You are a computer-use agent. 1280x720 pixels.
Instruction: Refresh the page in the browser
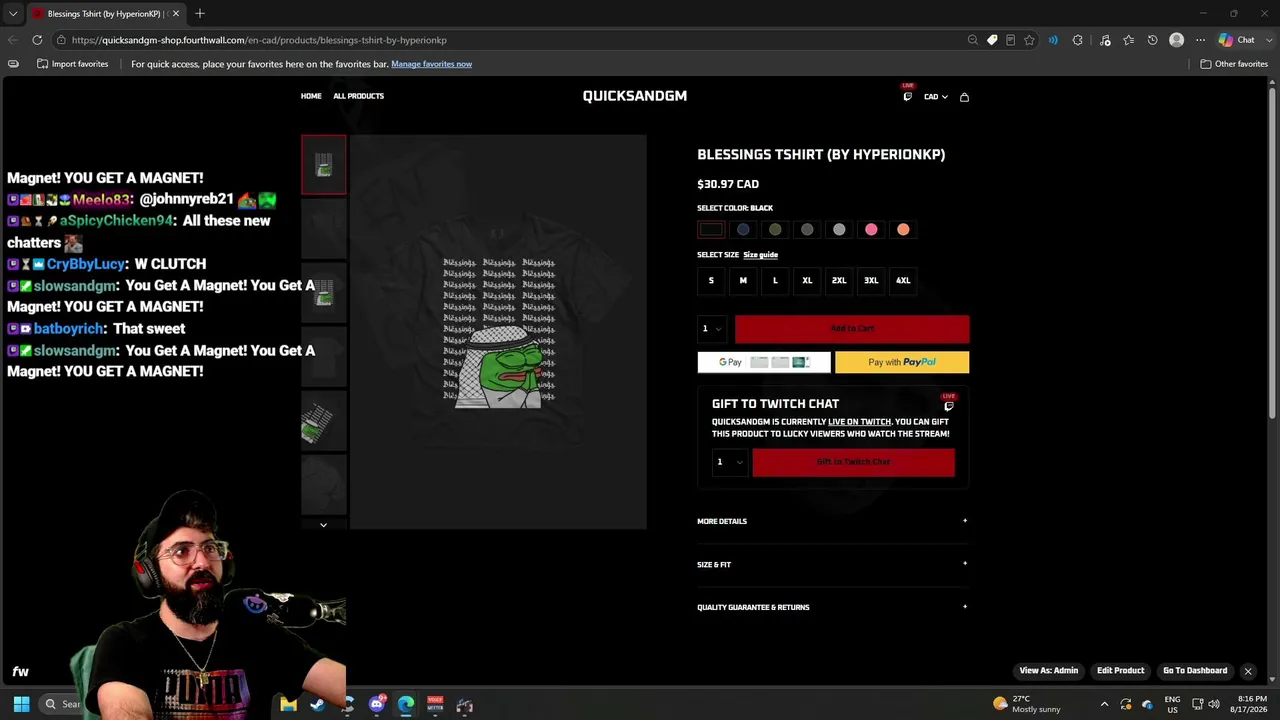37,40
